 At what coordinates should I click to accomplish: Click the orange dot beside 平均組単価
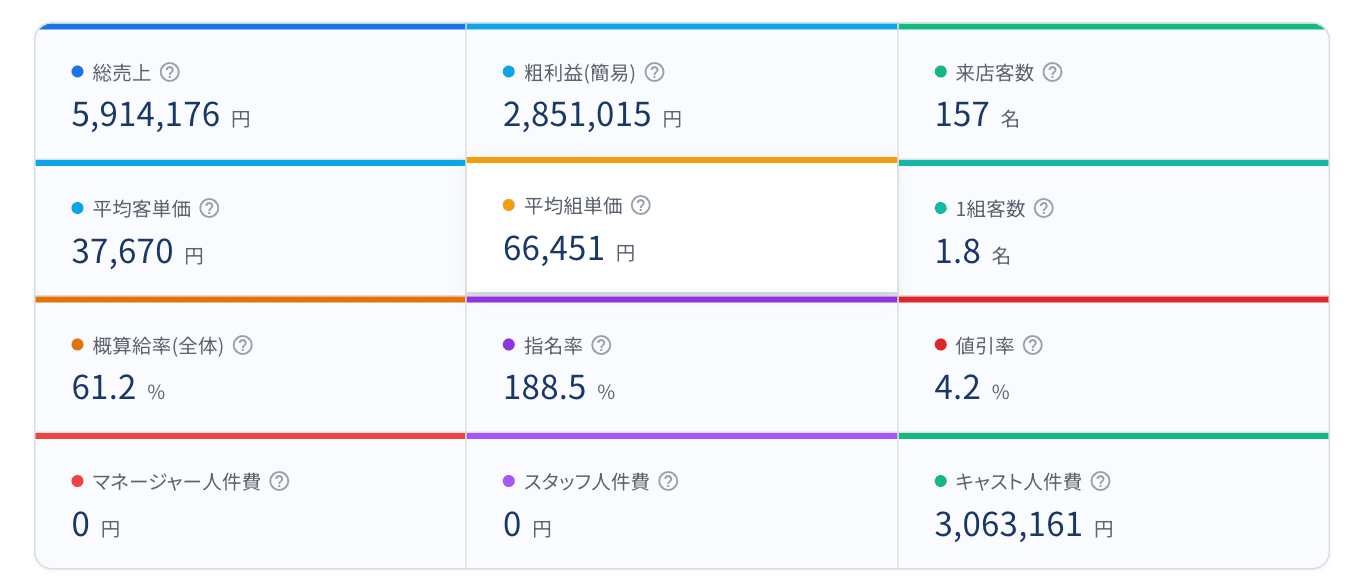pos(510,205)
